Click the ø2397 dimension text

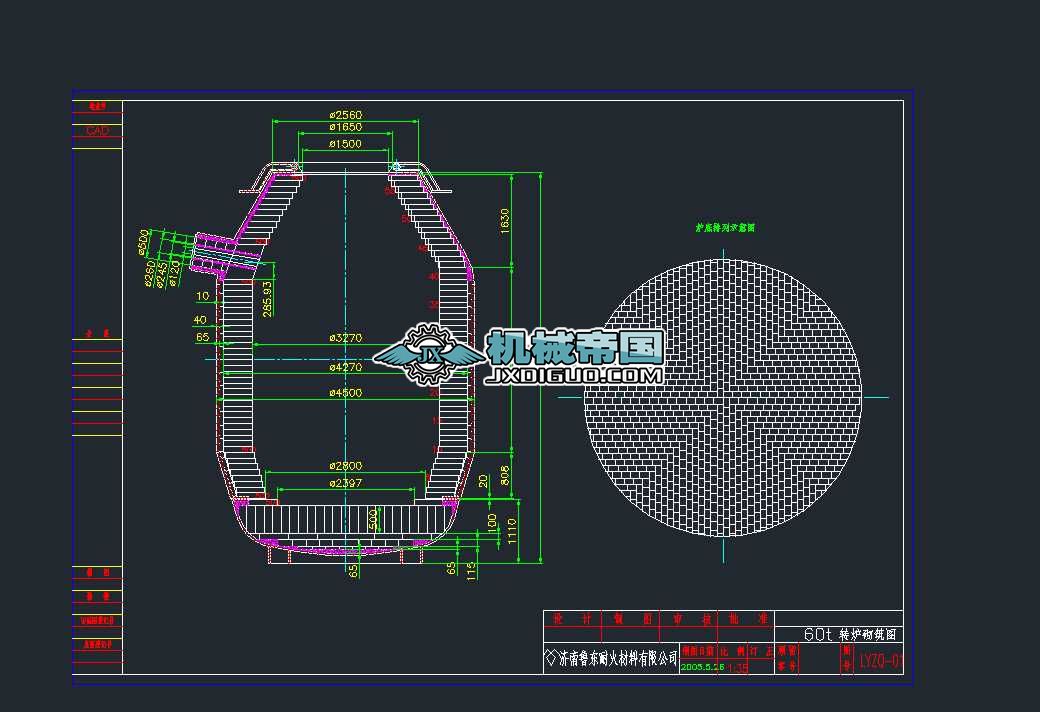(x=345, y=483)
